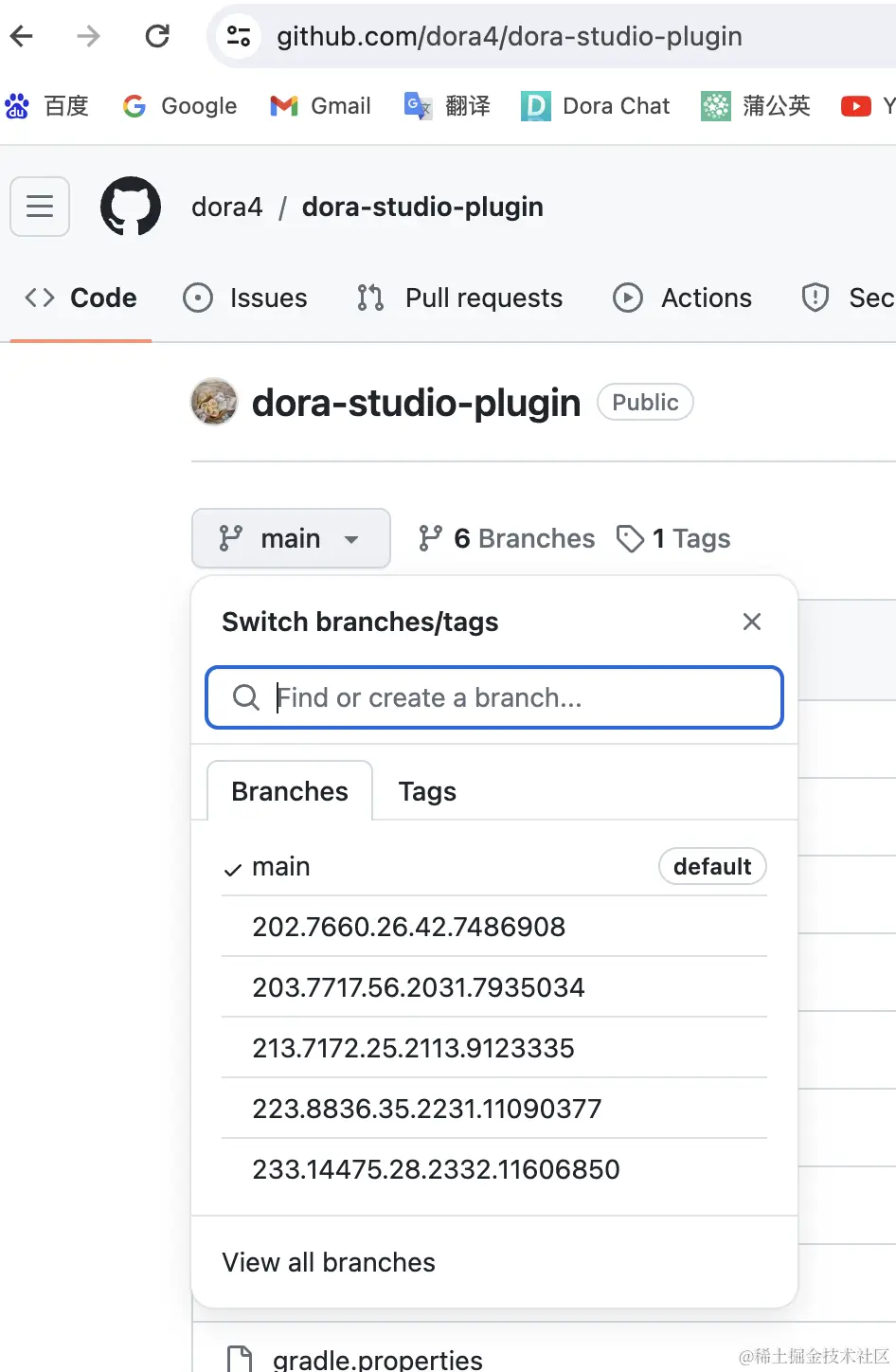Image resolution: width=896 pixels, height=1372 pixels.
Task: Go to the Actions tab
Action: [683, 298]
